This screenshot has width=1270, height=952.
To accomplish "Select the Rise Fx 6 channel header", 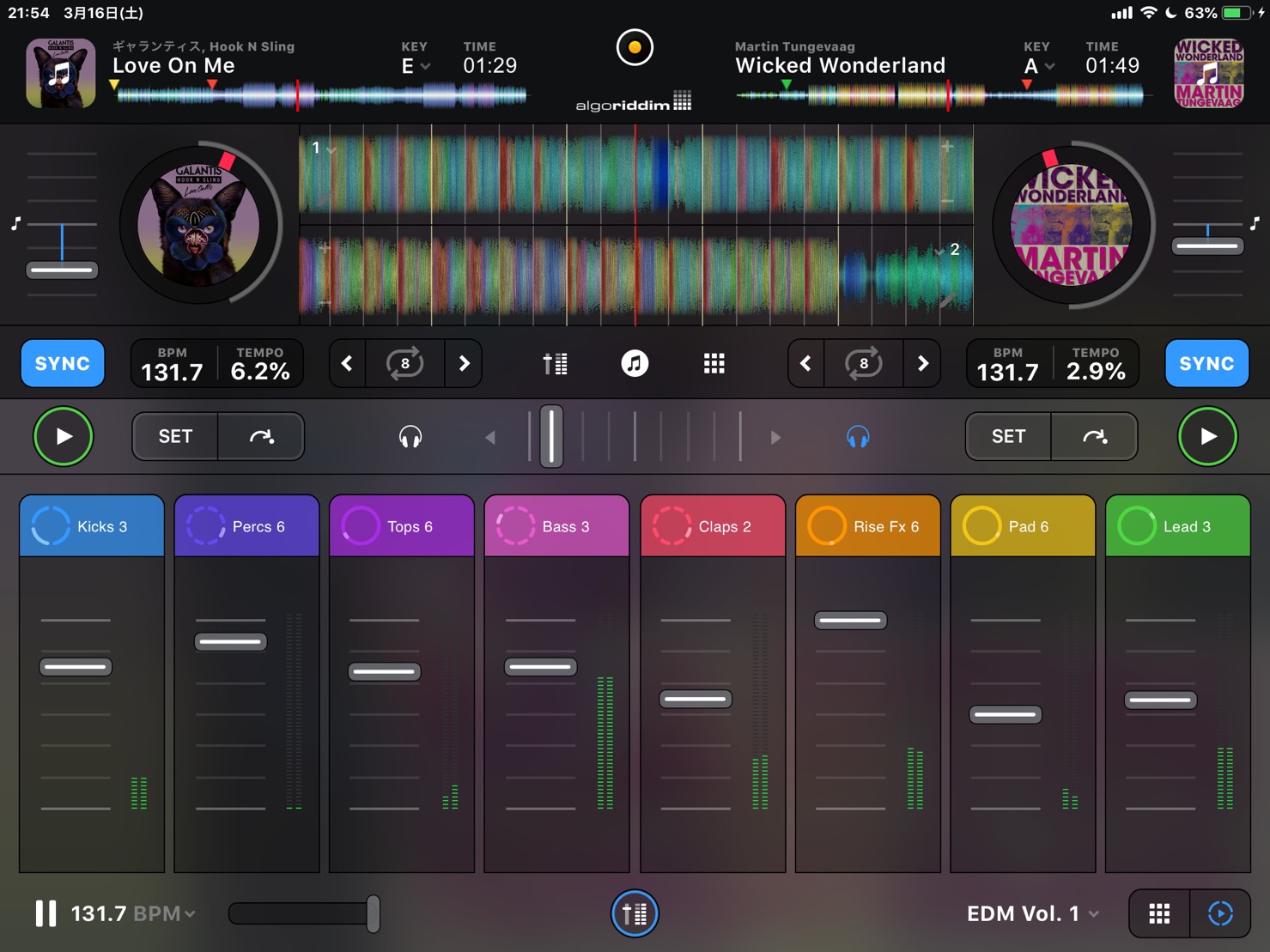I will pyautogui.click(x=867, y=525).
